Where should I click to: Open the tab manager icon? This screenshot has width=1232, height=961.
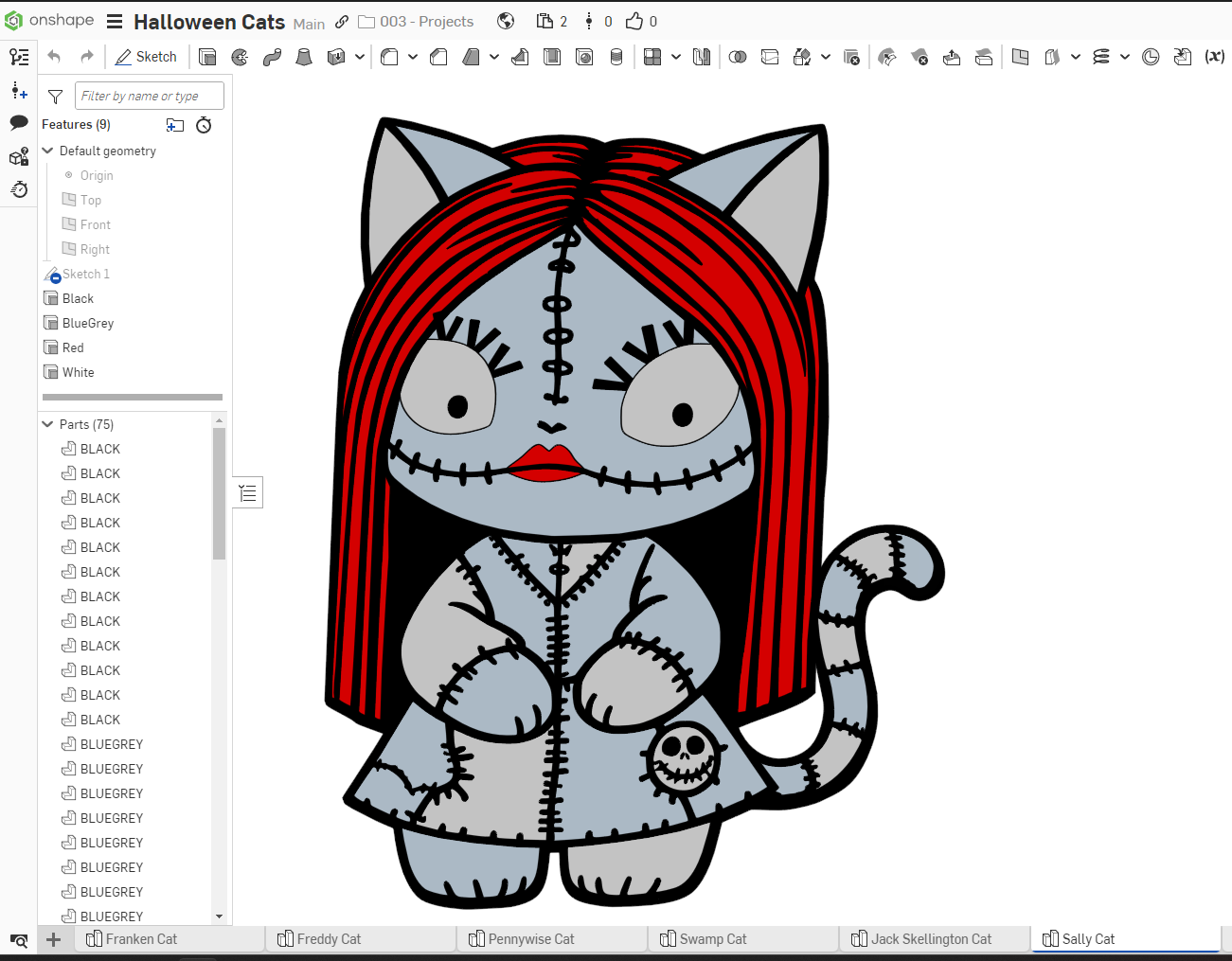point(18,940)
